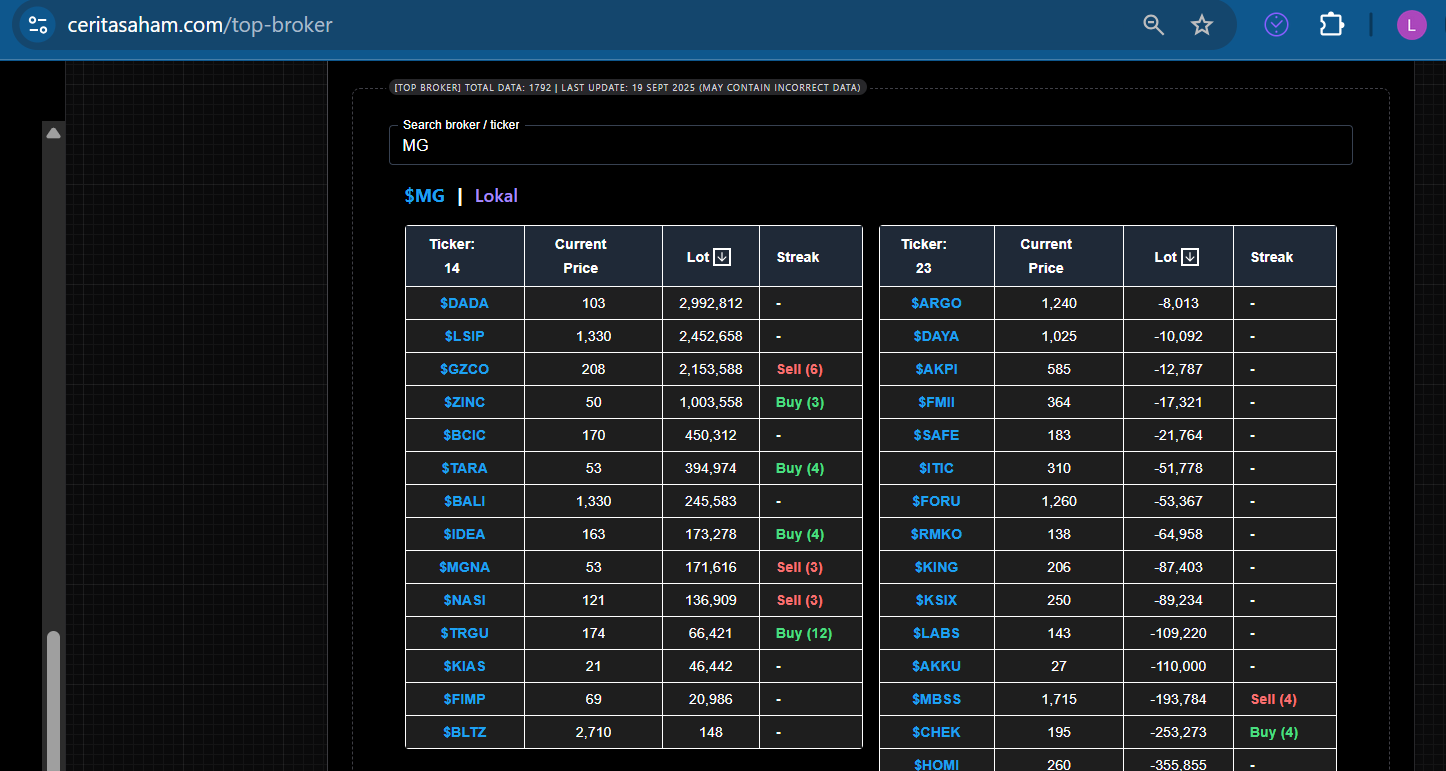Open the purple clock extension icon

coord(1276,25)
